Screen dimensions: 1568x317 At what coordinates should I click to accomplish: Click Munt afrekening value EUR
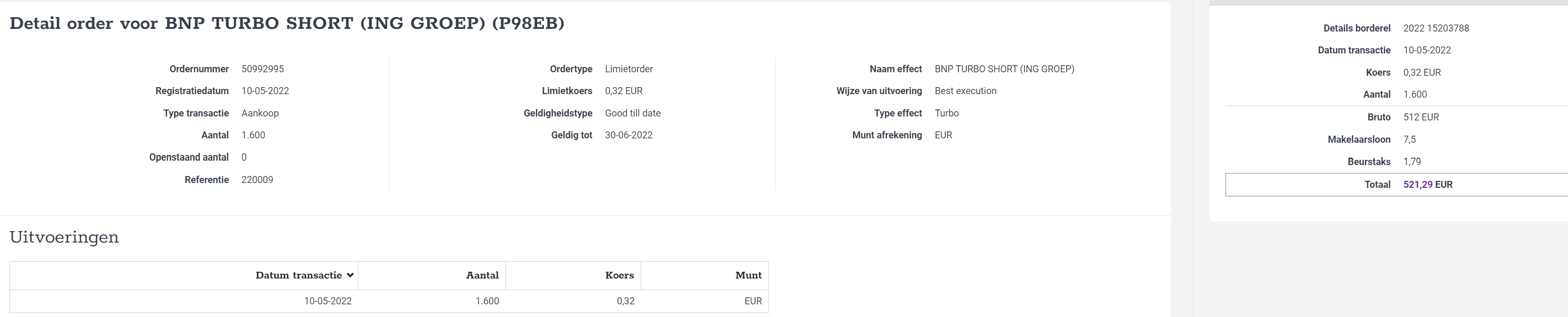click(x=943, y=135)
